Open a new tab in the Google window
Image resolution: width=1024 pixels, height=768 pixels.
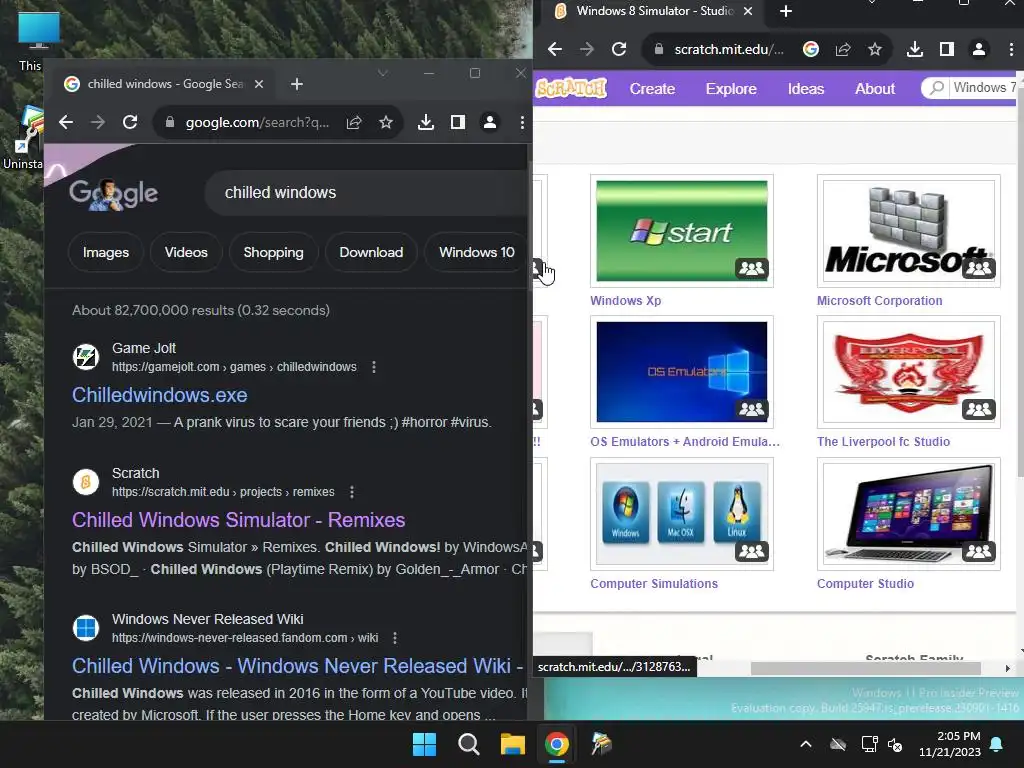click(x=296, y=84)
